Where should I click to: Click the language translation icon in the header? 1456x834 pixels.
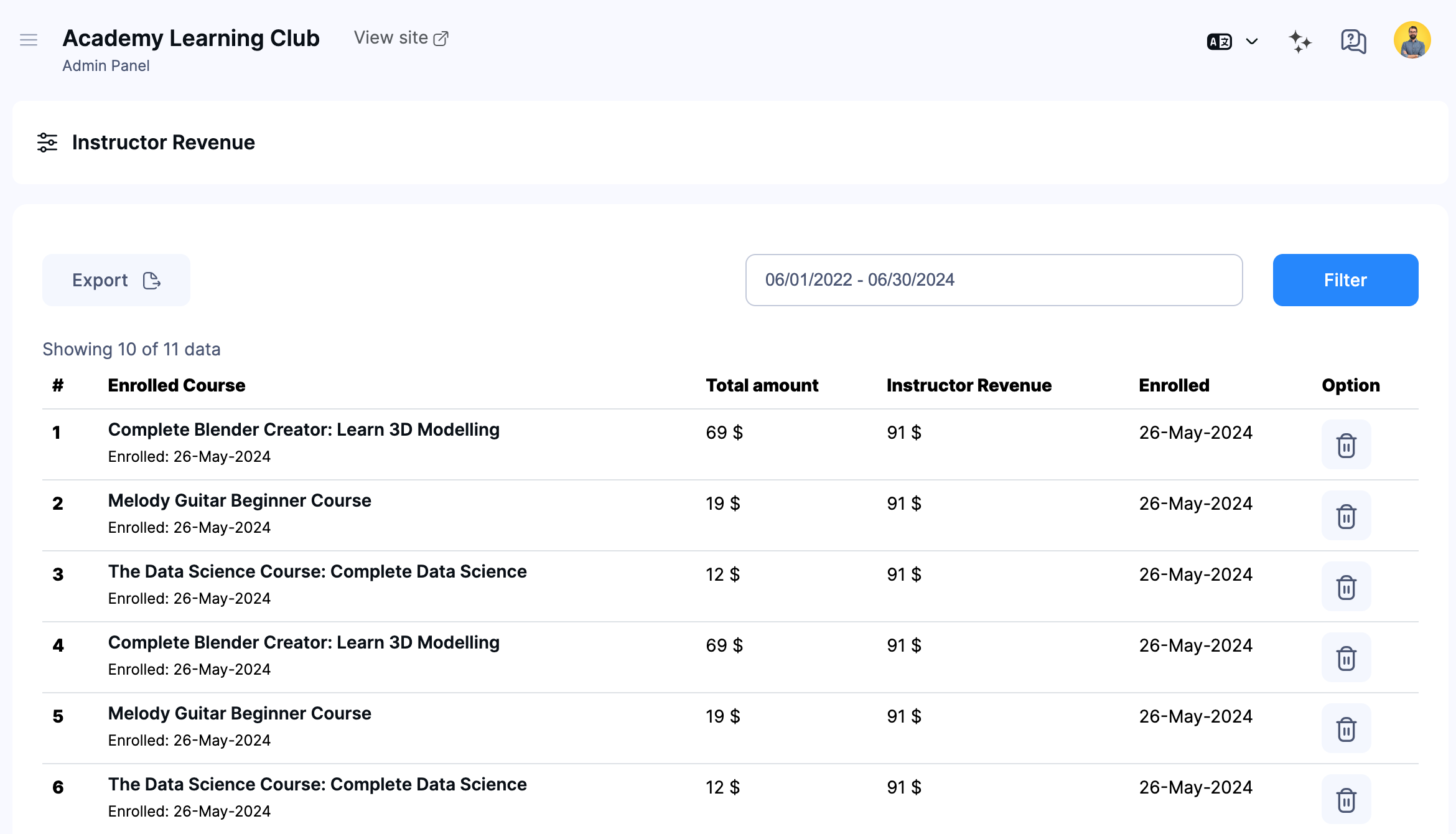point(1219,40)
